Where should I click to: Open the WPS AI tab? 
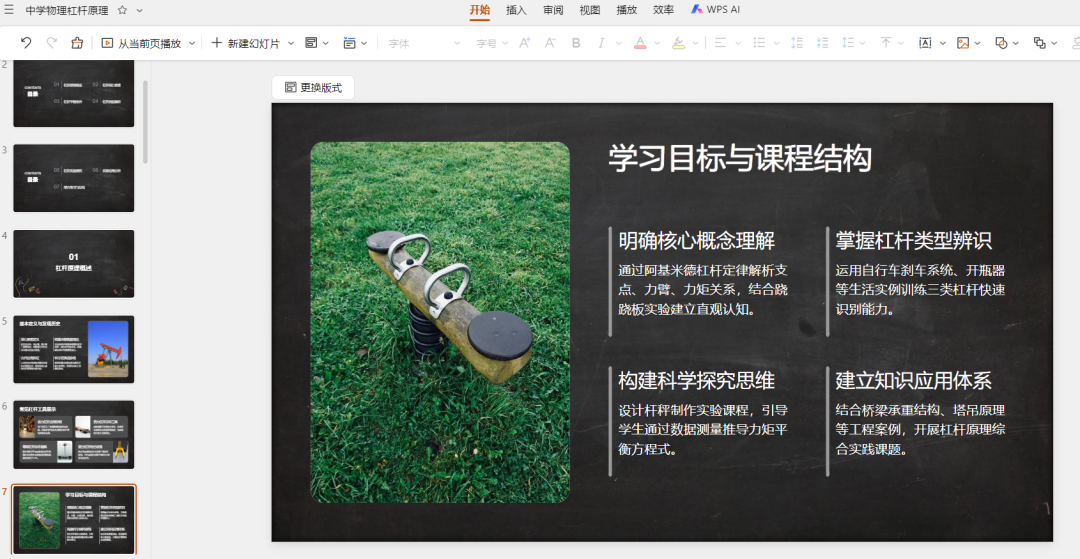715,10
